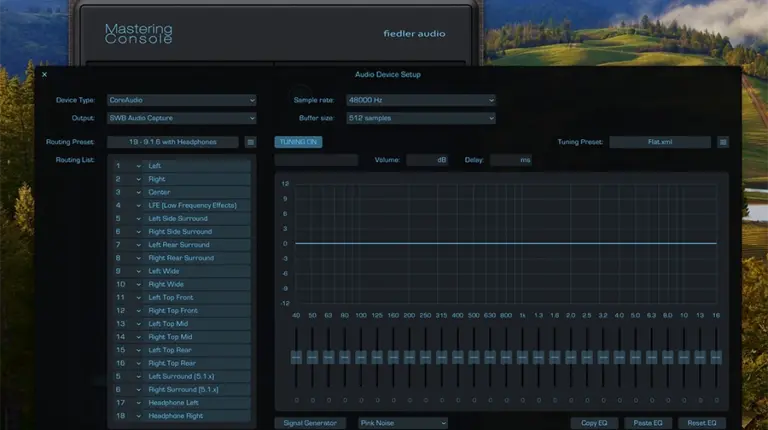Expand the Buffer size dropdown
Image resolution: width=768 pixels, height=430 pixels.
pyautogui.click(x=420, y=118)
